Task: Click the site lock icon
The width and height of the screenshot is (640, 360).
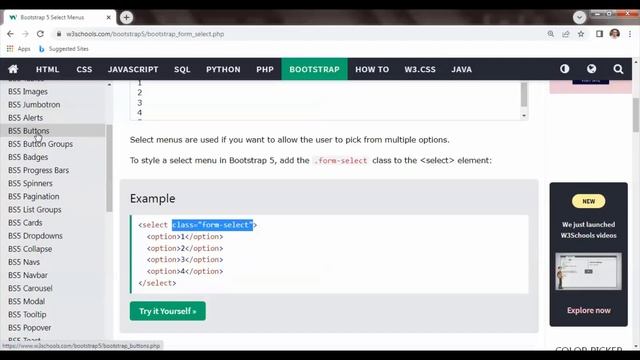Action: tap(59, 34)
